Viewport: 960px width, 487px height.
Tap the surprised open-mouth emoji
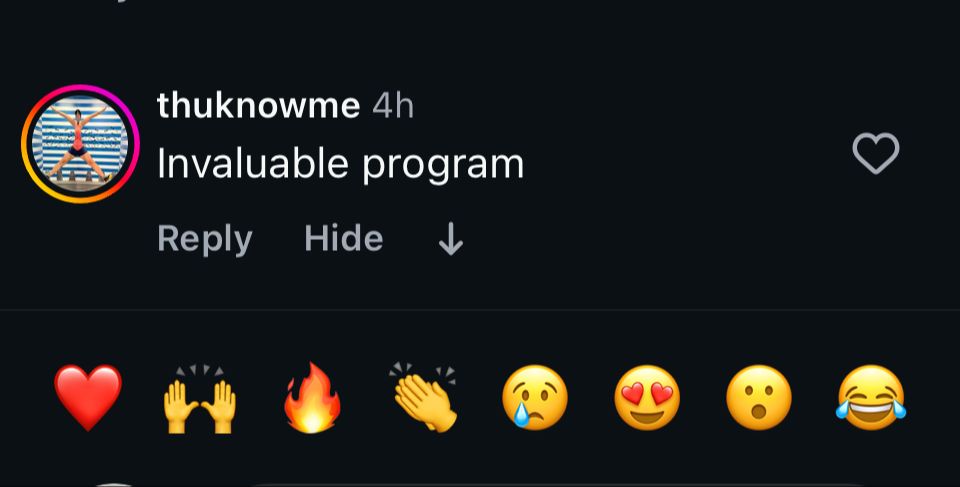point(759,397)
